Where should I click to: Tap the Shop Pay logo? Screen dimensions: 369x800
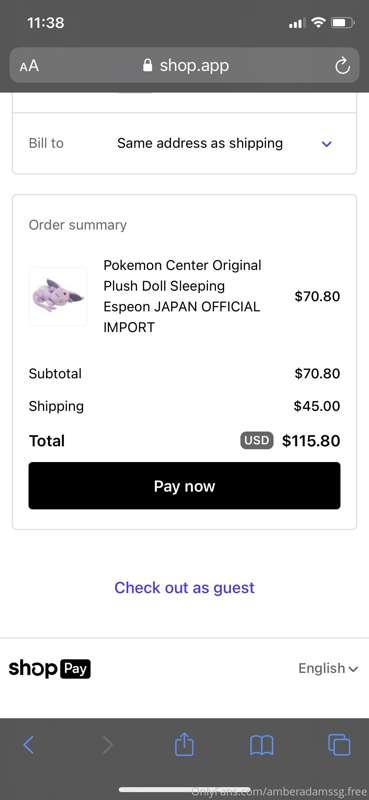coord(50,668)
